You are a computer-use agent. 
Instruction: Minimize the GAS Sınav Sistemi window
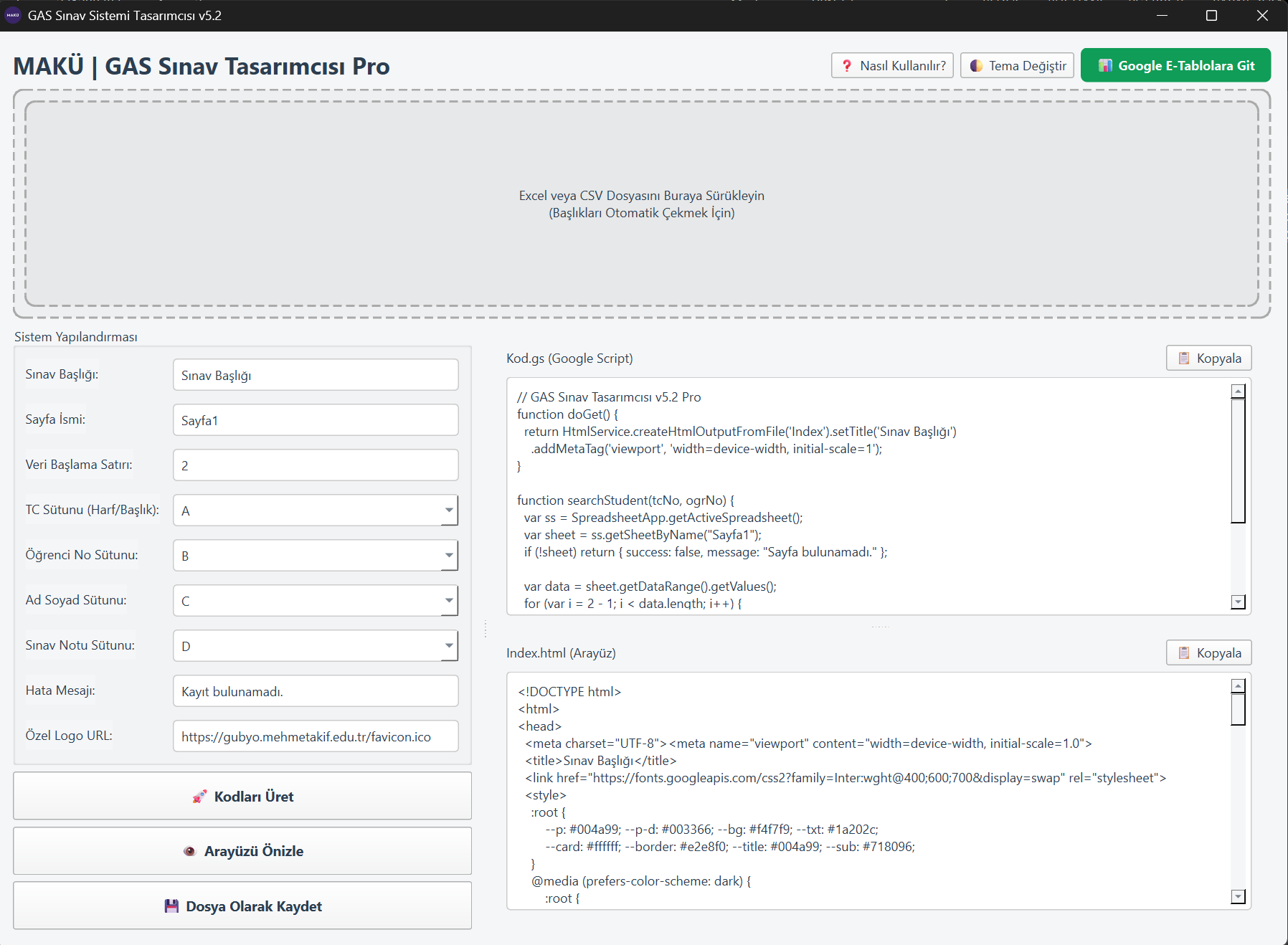[x=1162, y=15]
